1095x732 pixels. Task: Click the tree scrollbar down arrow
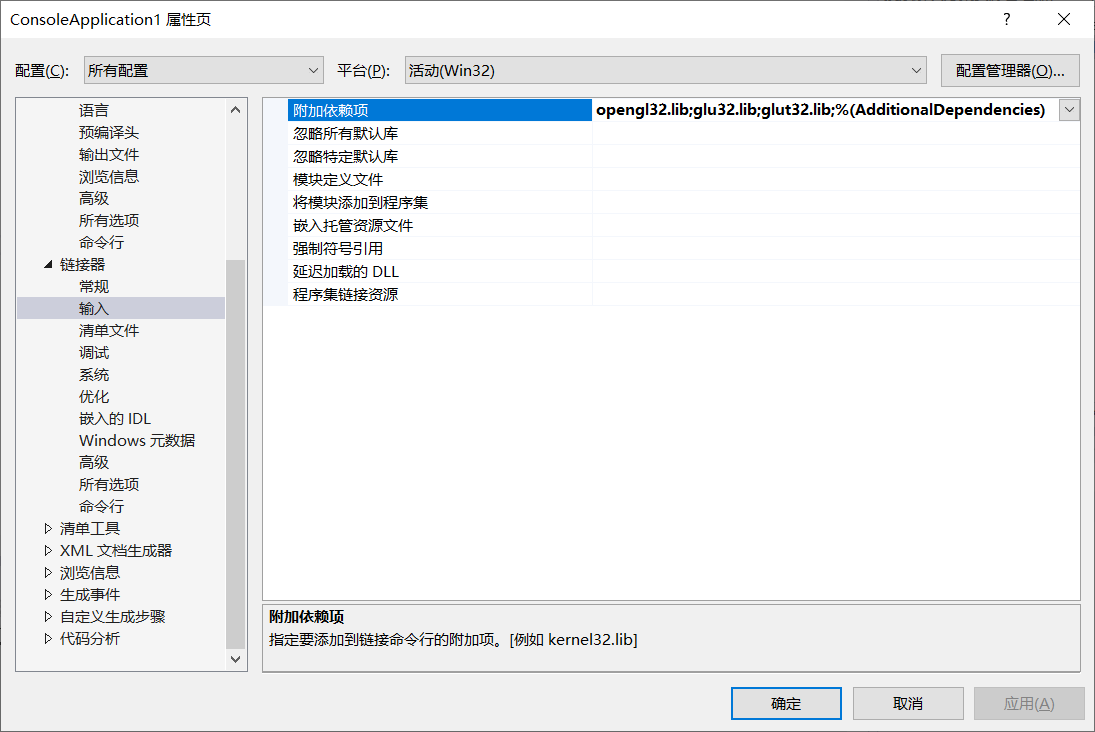(235, 659)
